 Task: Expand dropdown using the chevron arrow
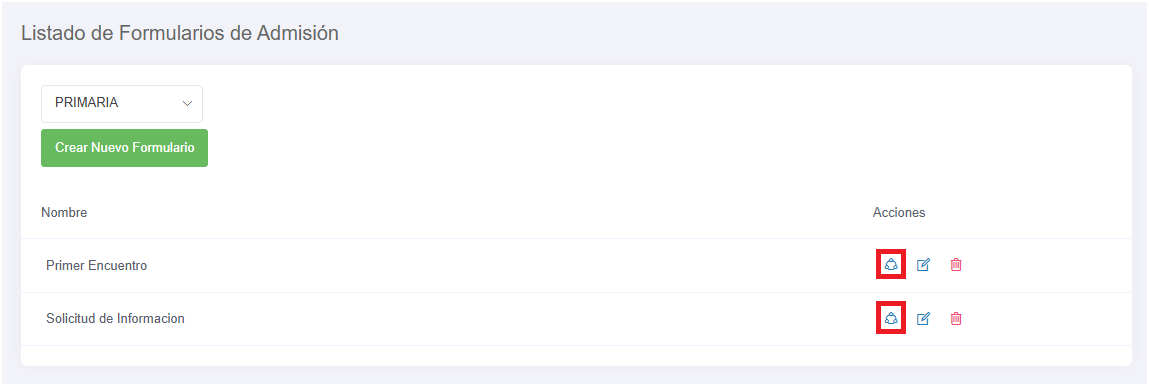(187, 103)
